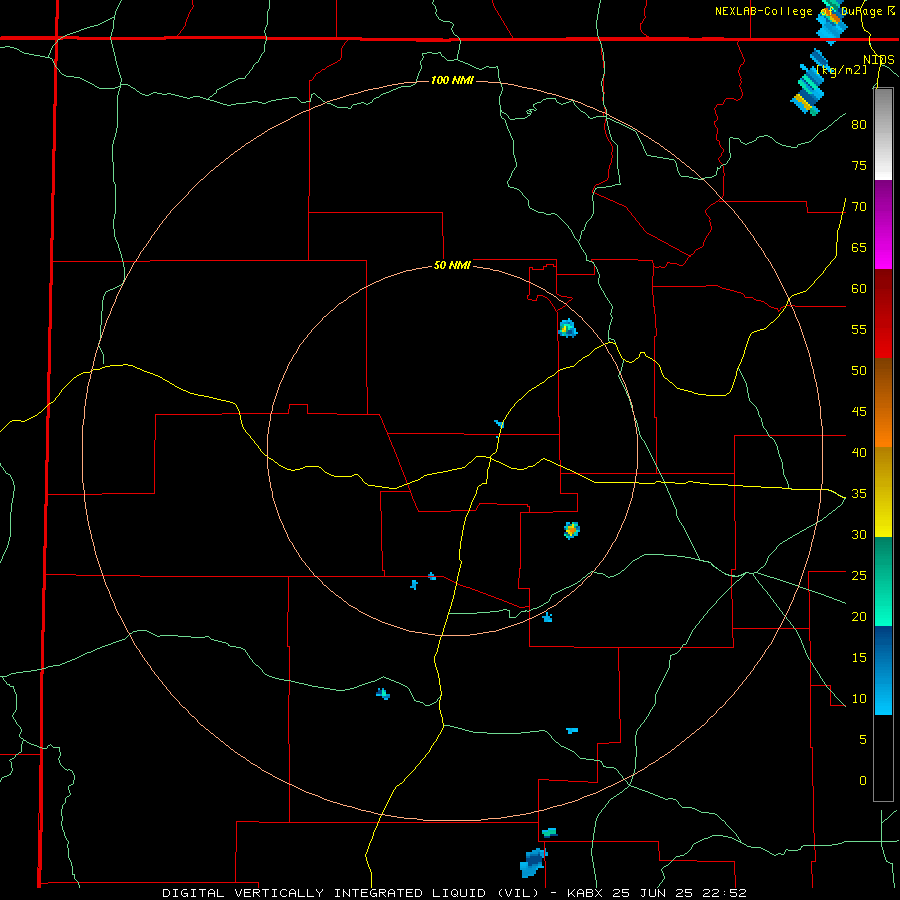Select the orange segment of the color bar
900x900 pixels.
click(x=883, y=426)
